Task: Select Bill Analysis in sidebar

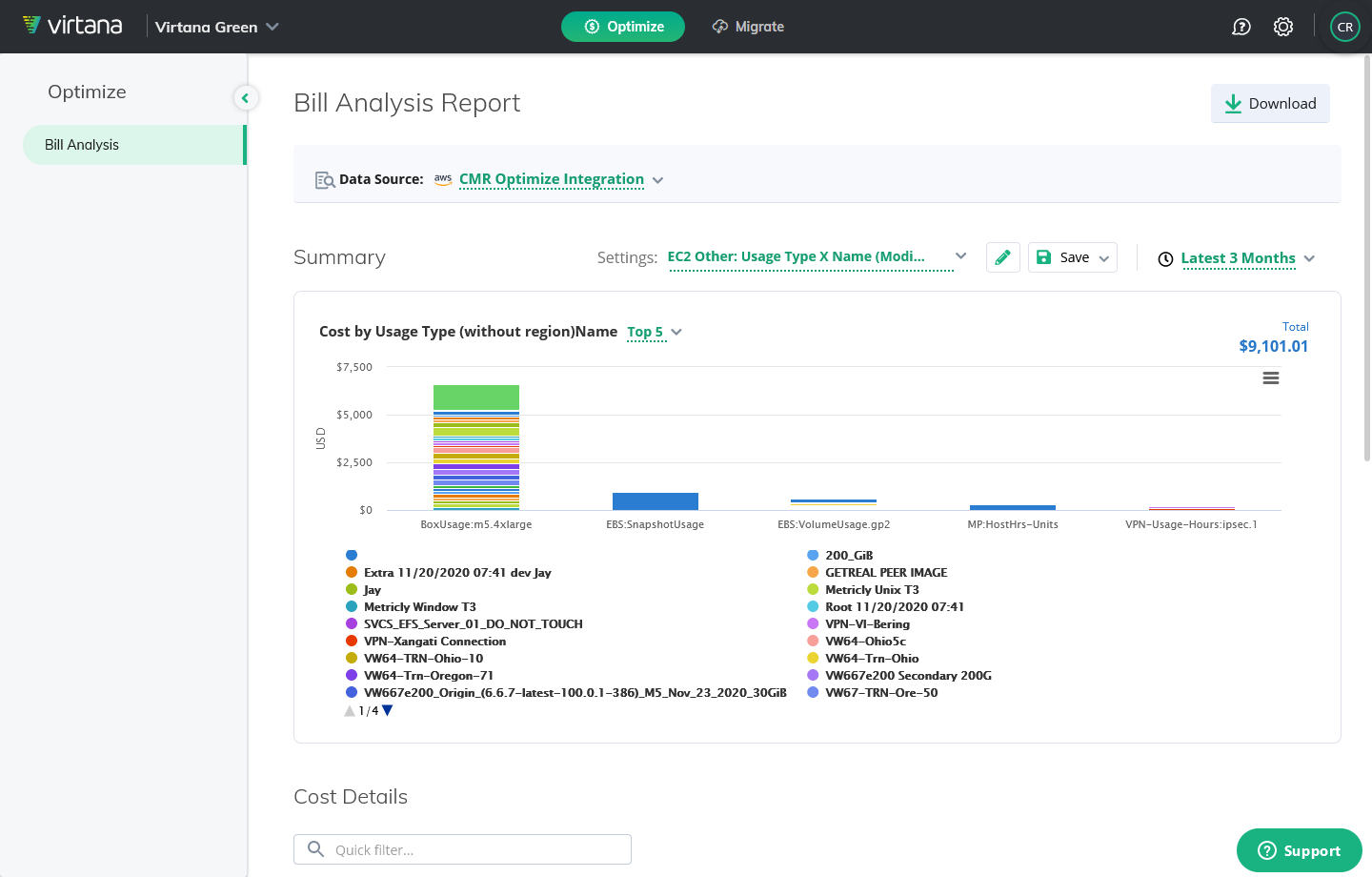Action: (134, 145)
